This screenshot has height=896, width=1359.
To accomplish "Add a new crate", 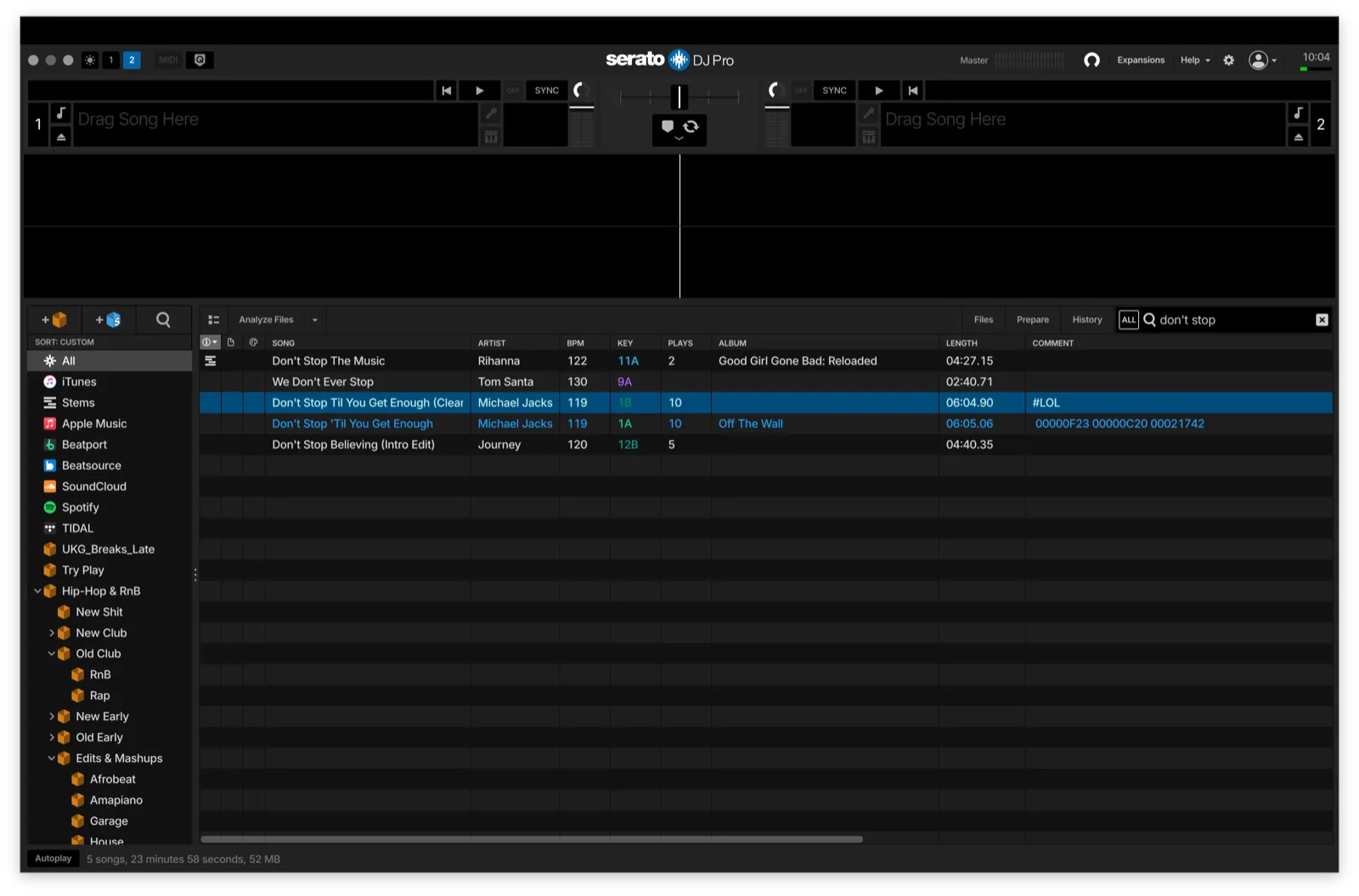I will pyautogui.click(x=54, y=320).
